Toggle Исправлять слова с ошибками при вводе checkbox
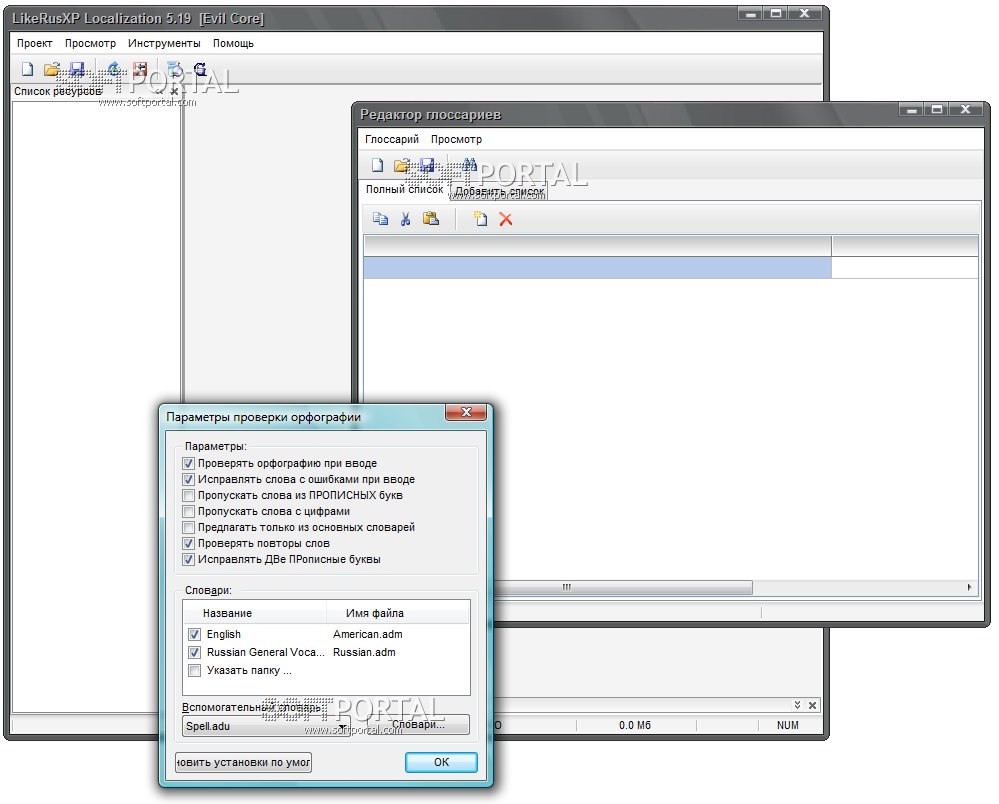Image resolution: width=999 pixels, height=804 pixels. (x=188, y=479)
